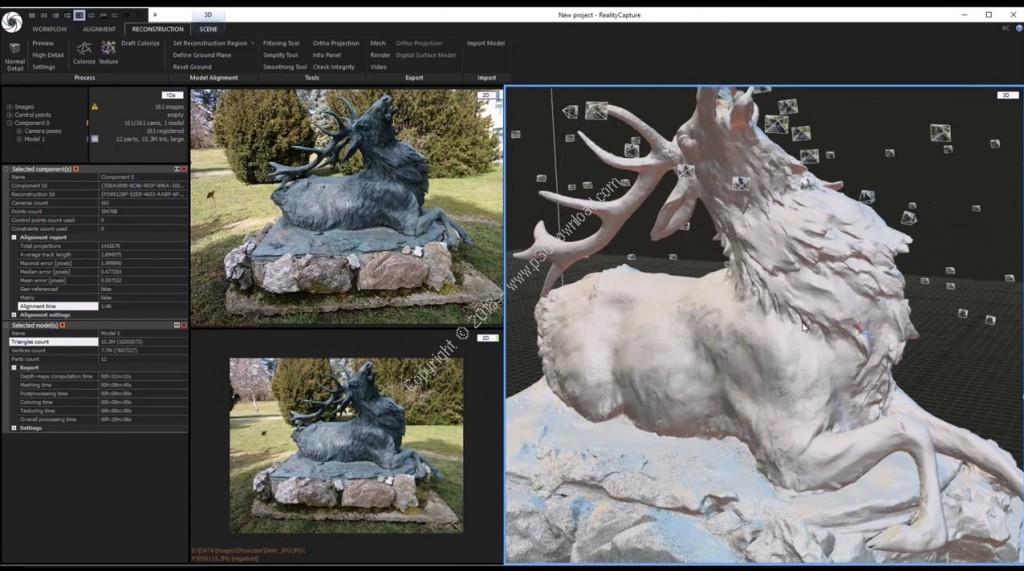
Task: Expand the Alignment settings section
Action: (14, 314)
